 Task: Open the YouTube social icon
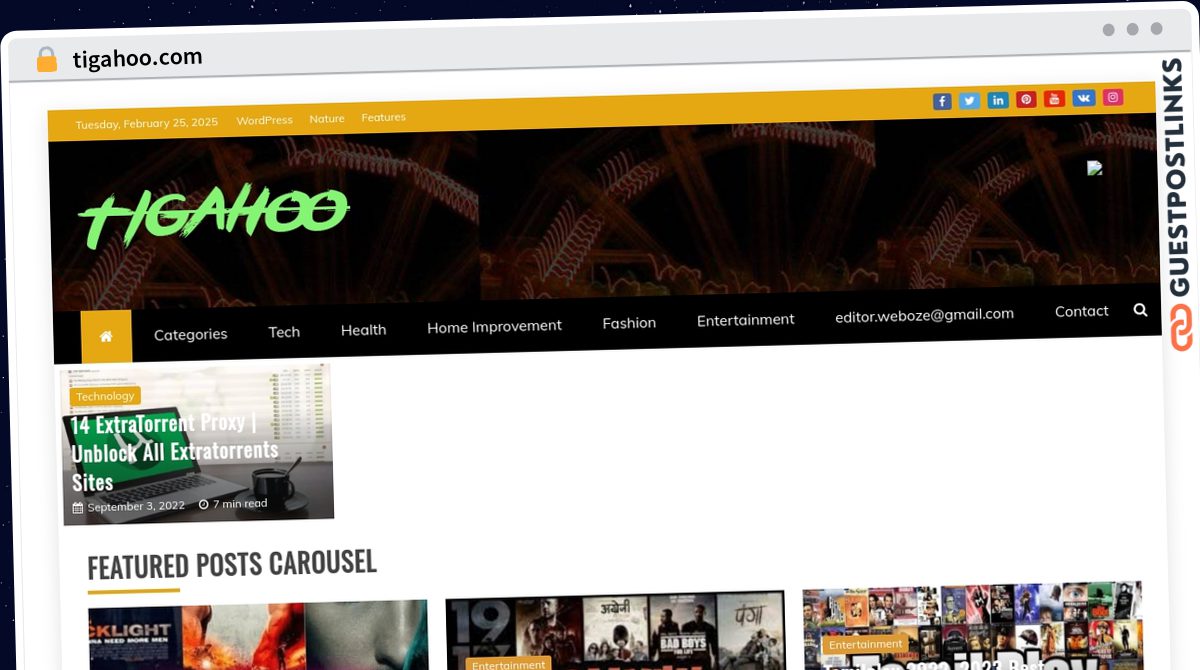click(x=1054, y=98)
